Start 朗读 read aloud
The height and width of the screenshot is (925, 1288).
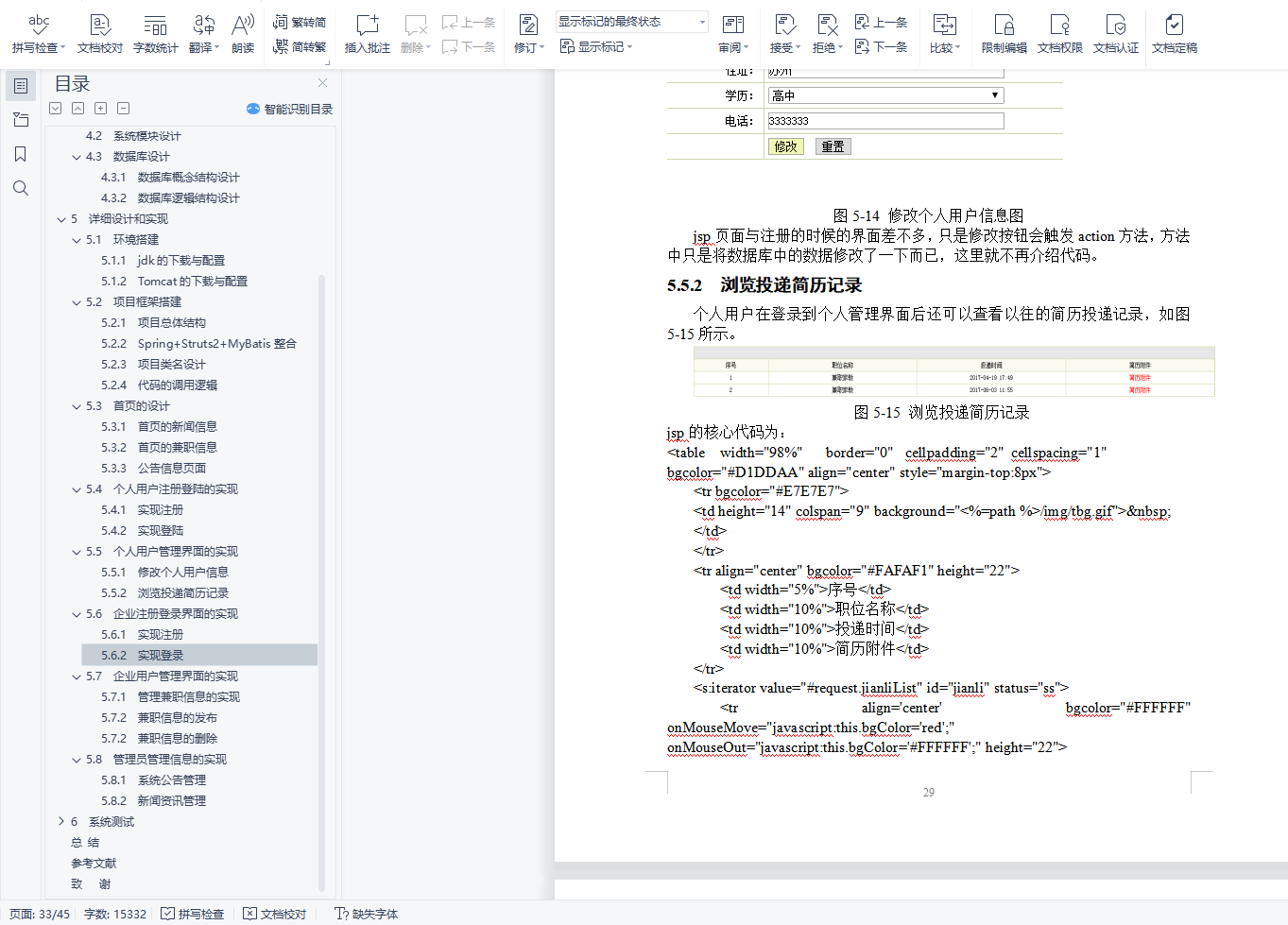click(243, 33)
